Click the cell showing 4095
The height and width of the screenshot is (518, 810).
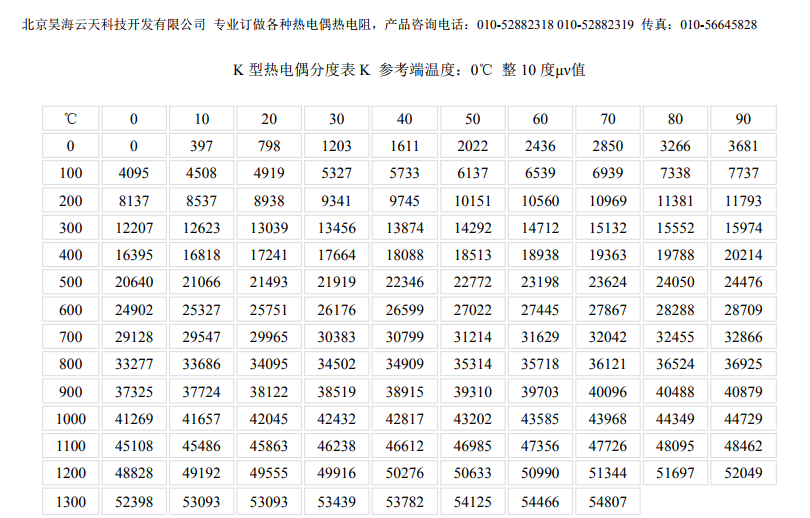tap(134, 173)
